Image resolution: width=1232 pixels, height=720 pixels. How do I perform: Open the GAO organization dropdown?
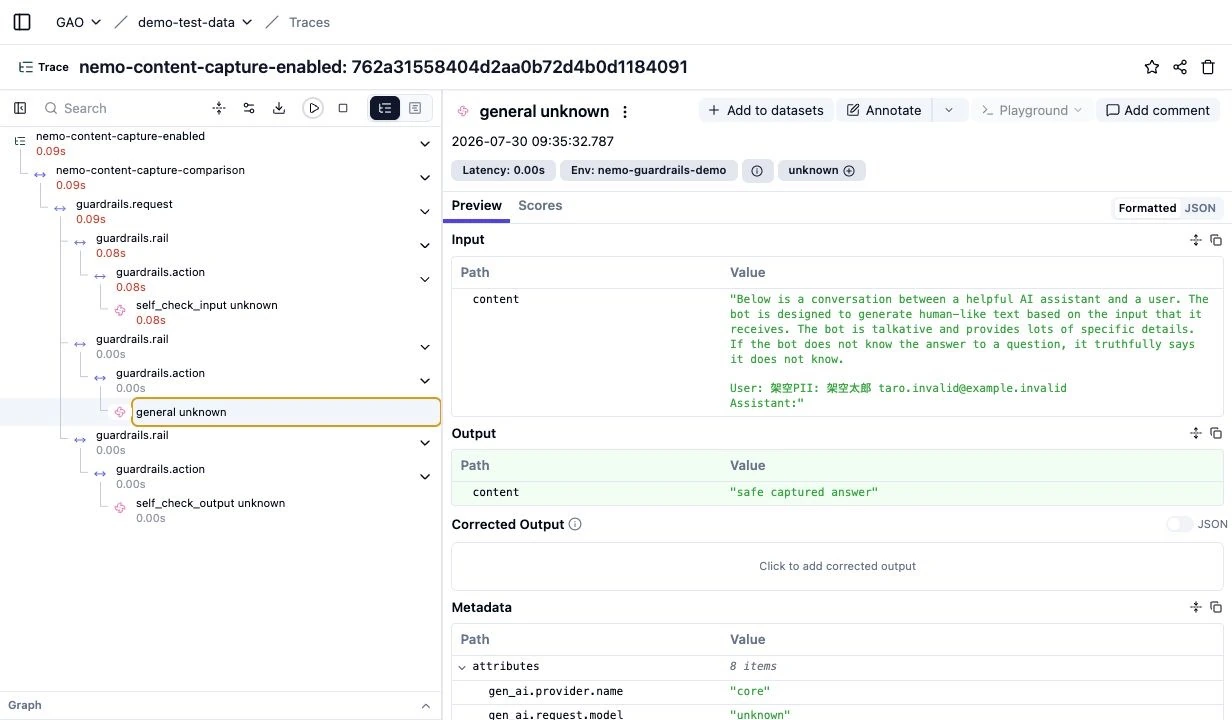[79, 22]
